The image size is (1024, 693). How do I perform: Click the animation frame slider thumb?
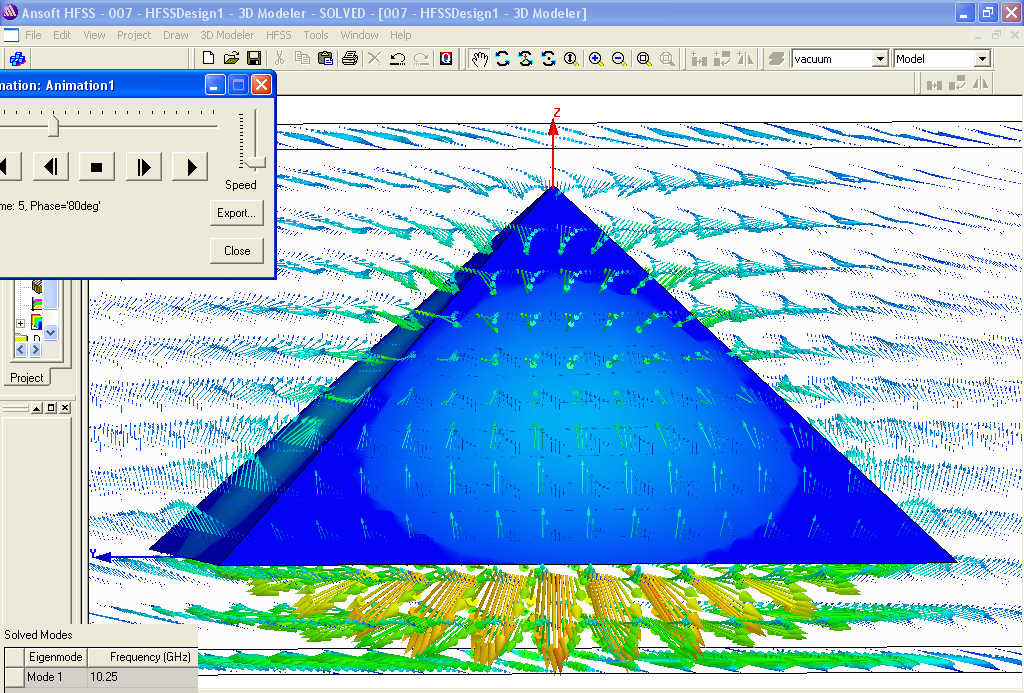click(x=54, y=124)
